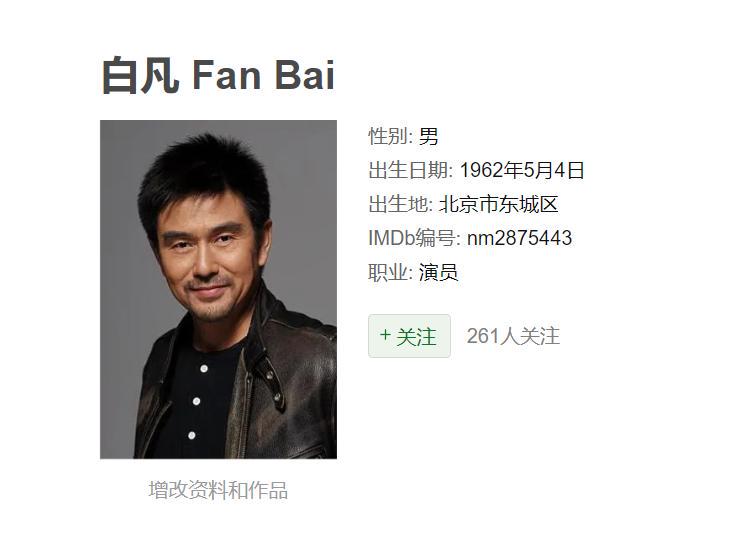Screen dimensions: 741x537
Task: Click the 职业 field label
Action: click(x=390, y=272)
